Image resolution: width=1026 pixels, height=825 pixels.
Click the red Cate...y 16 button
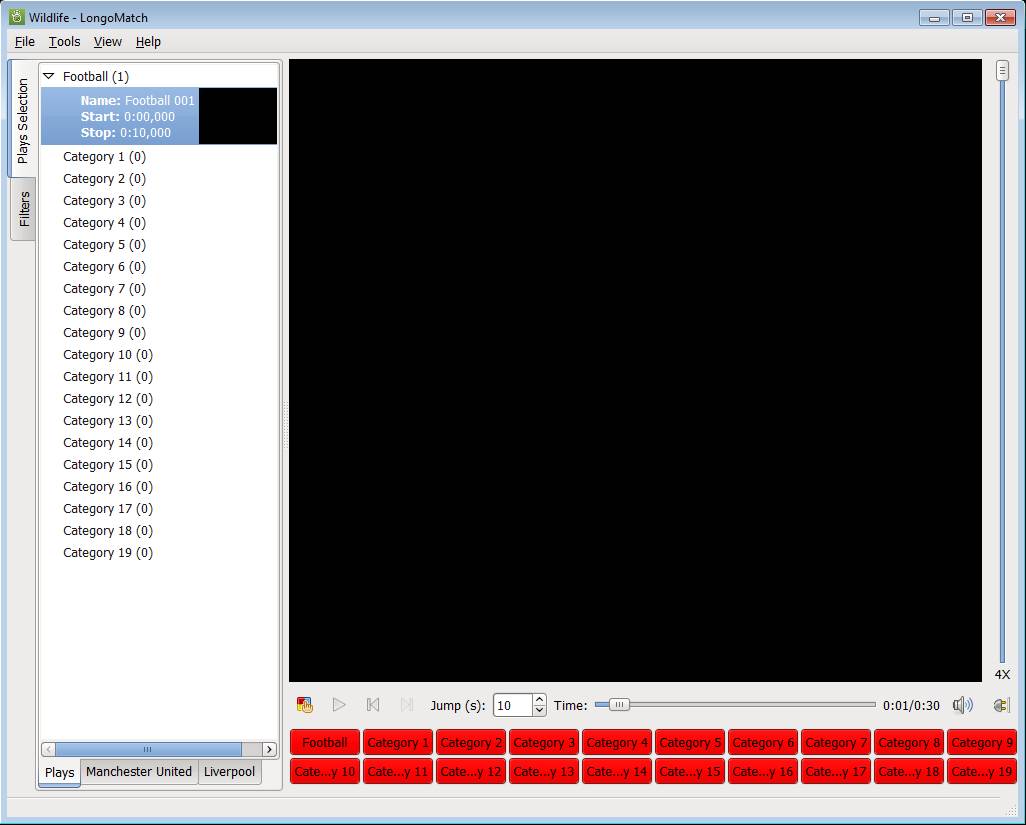pyautogui.click(x=763, y=771)
